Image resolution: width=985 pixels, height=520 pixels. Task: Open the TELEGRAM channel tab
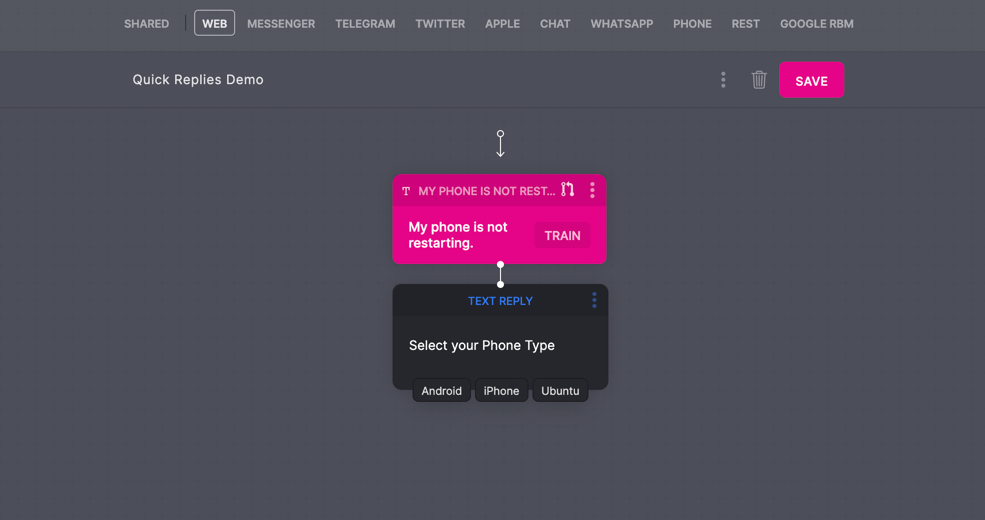tap(365, 24)
